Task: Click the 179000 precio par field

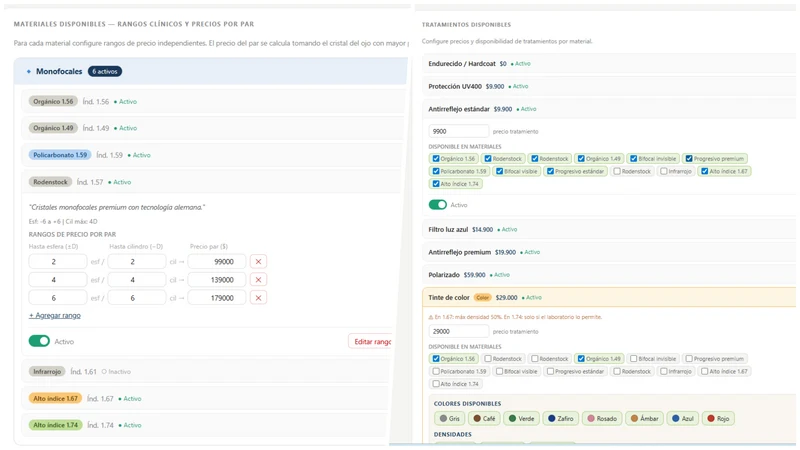Action: [x=217, y=298]
